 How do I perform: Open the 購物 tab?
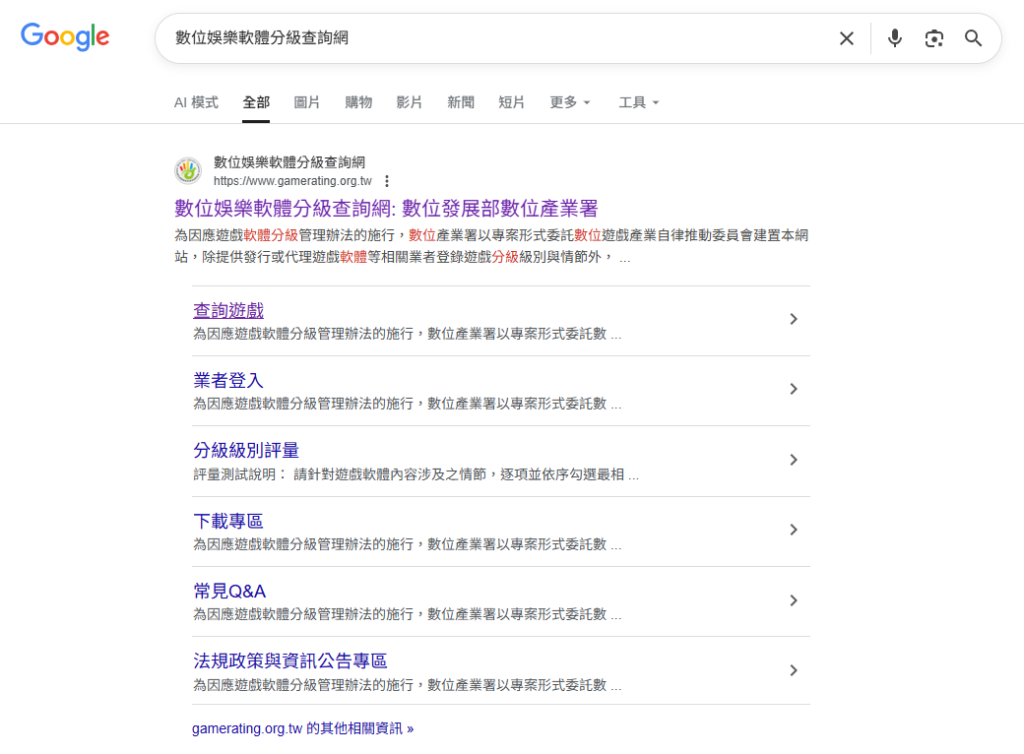[x=359, y=102]
